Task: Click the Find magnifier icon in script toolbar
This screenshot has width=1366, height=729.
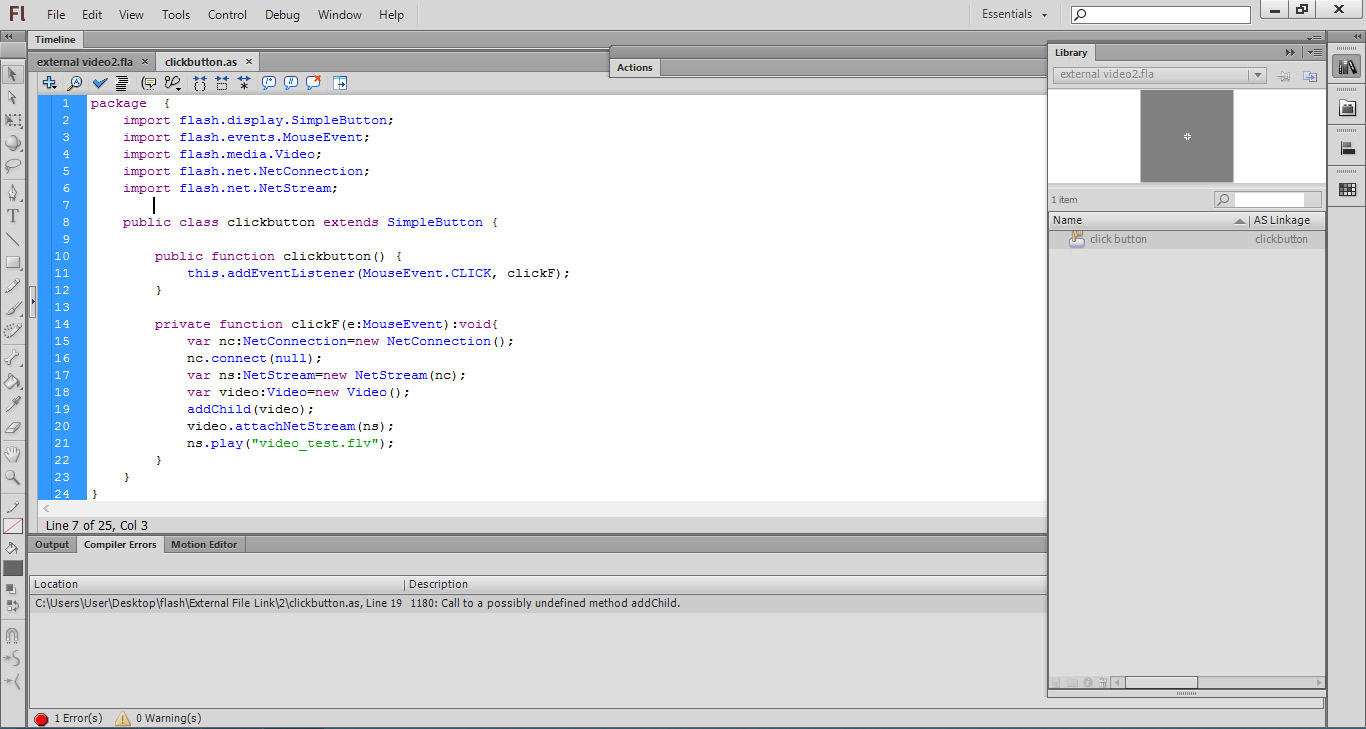Action: click(75, 83)
